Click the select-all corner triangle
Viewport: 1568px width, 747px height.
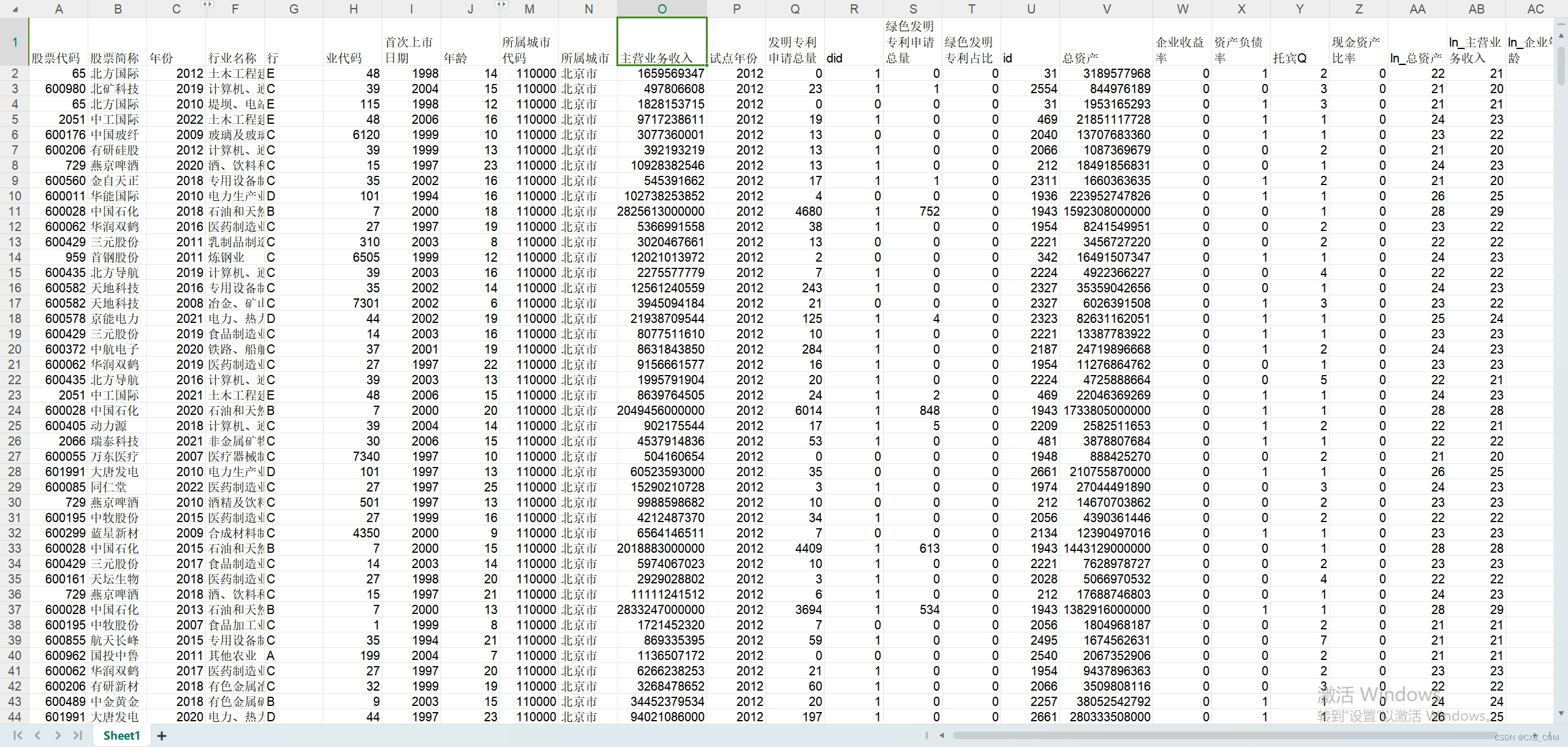[15, 9]
